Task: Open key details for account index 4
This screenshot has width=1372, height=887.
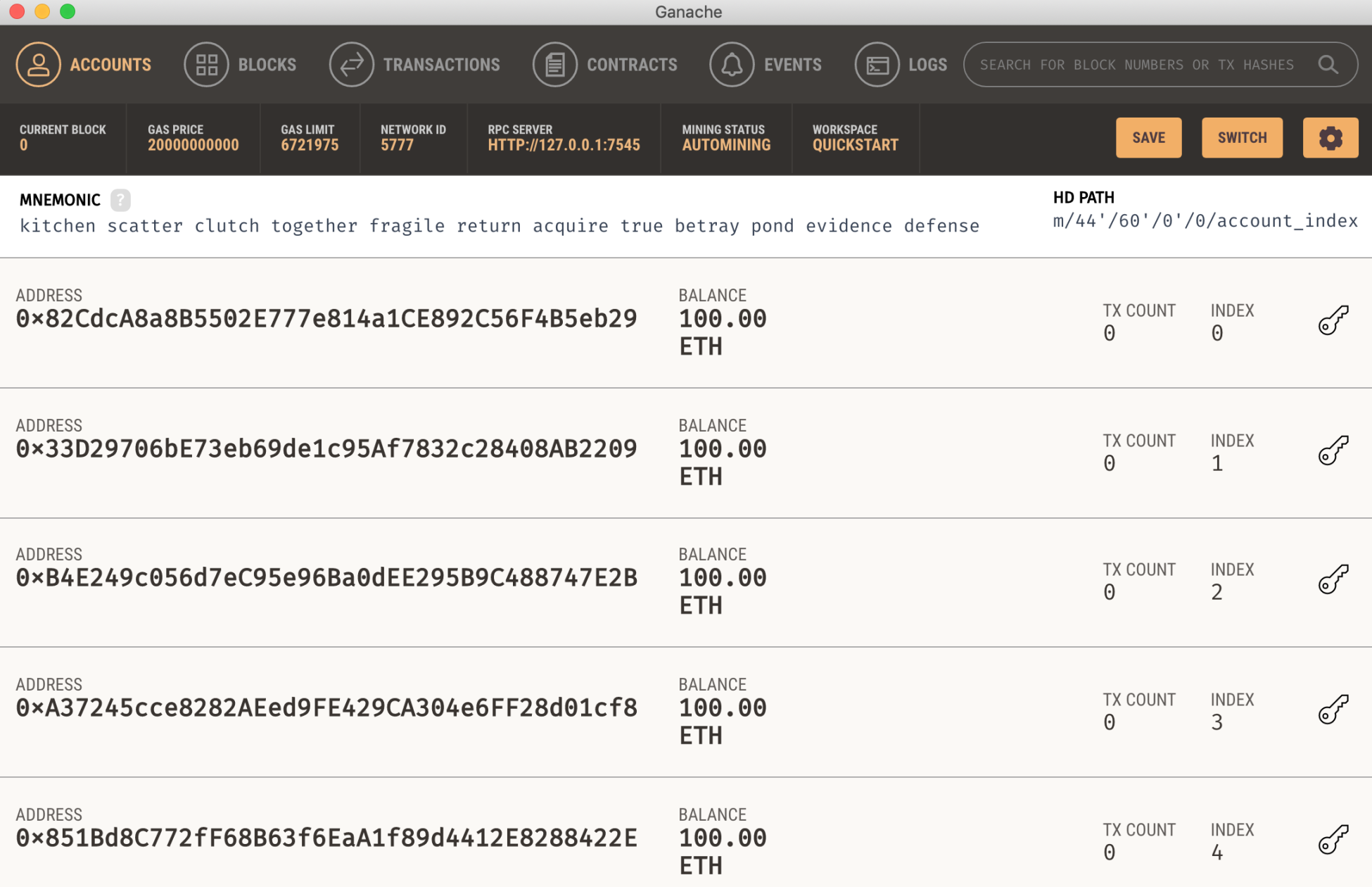Action: coord(1333,839)
